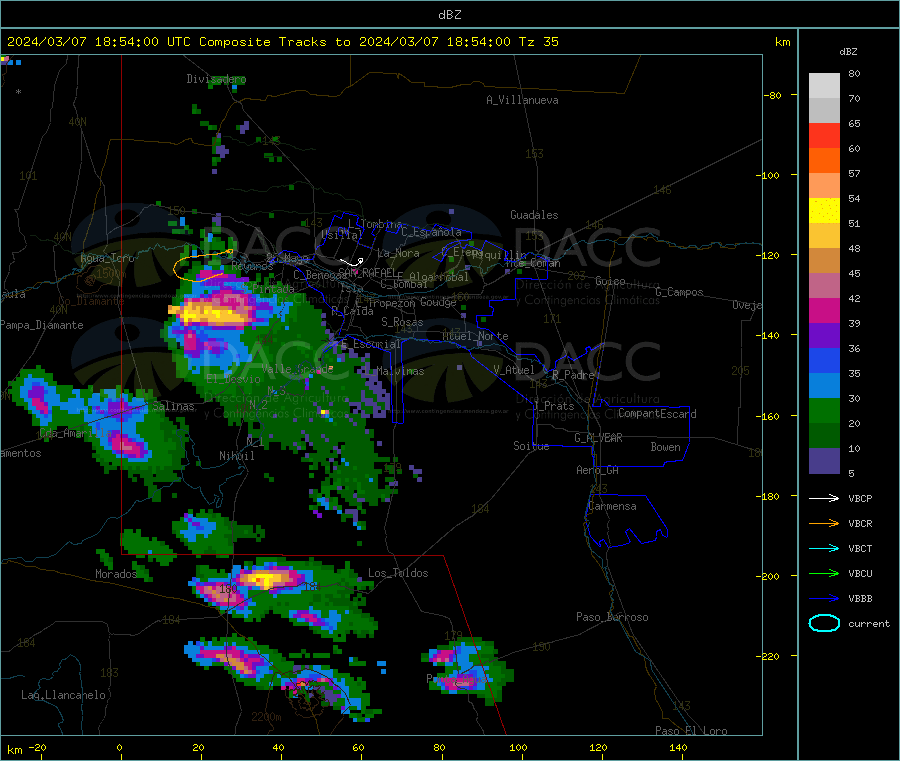Click the cyan VBCT arrow legend icon
Viewport: 900px width, 761px height.
pyautogui.click(x=824, y=549)
